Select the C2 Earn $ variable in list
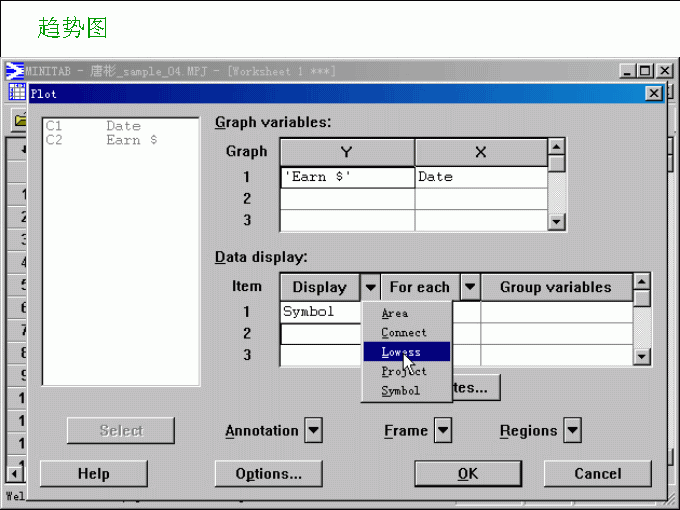680x510 pixels. pos(102,141)
